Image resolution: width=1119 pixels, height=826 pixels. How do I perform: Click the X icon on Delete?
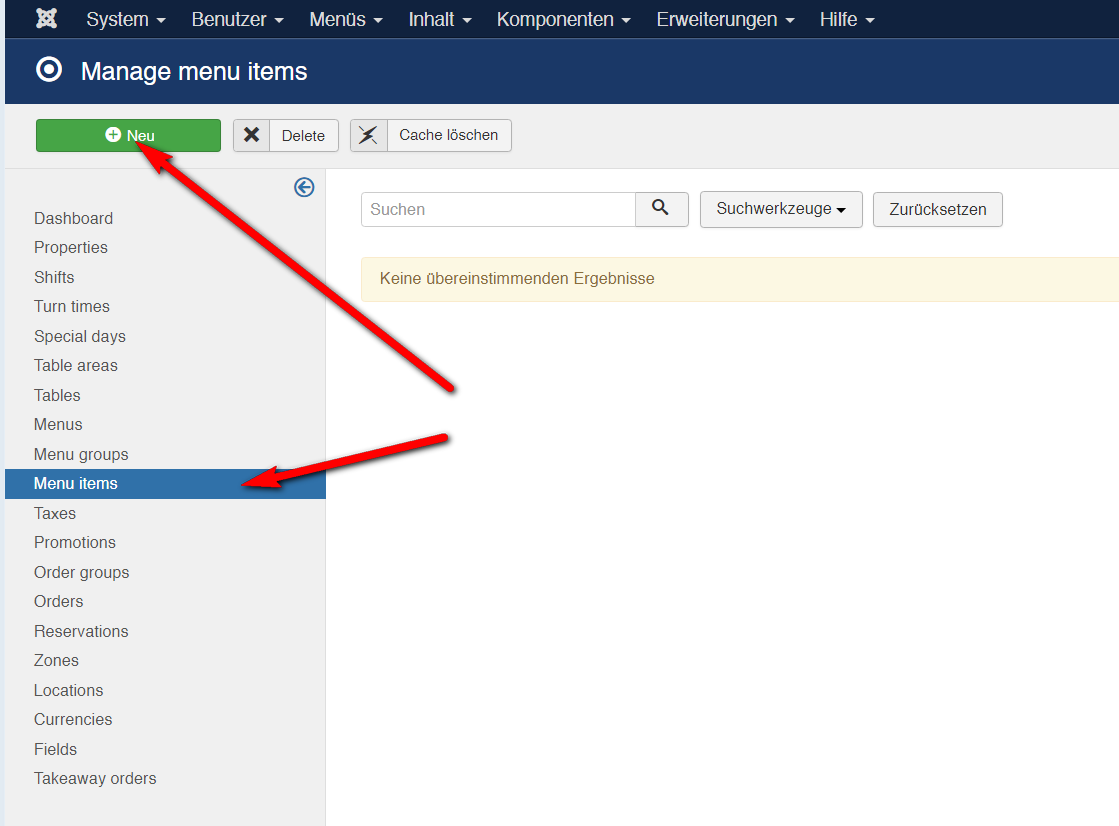(x=252, y=135)
